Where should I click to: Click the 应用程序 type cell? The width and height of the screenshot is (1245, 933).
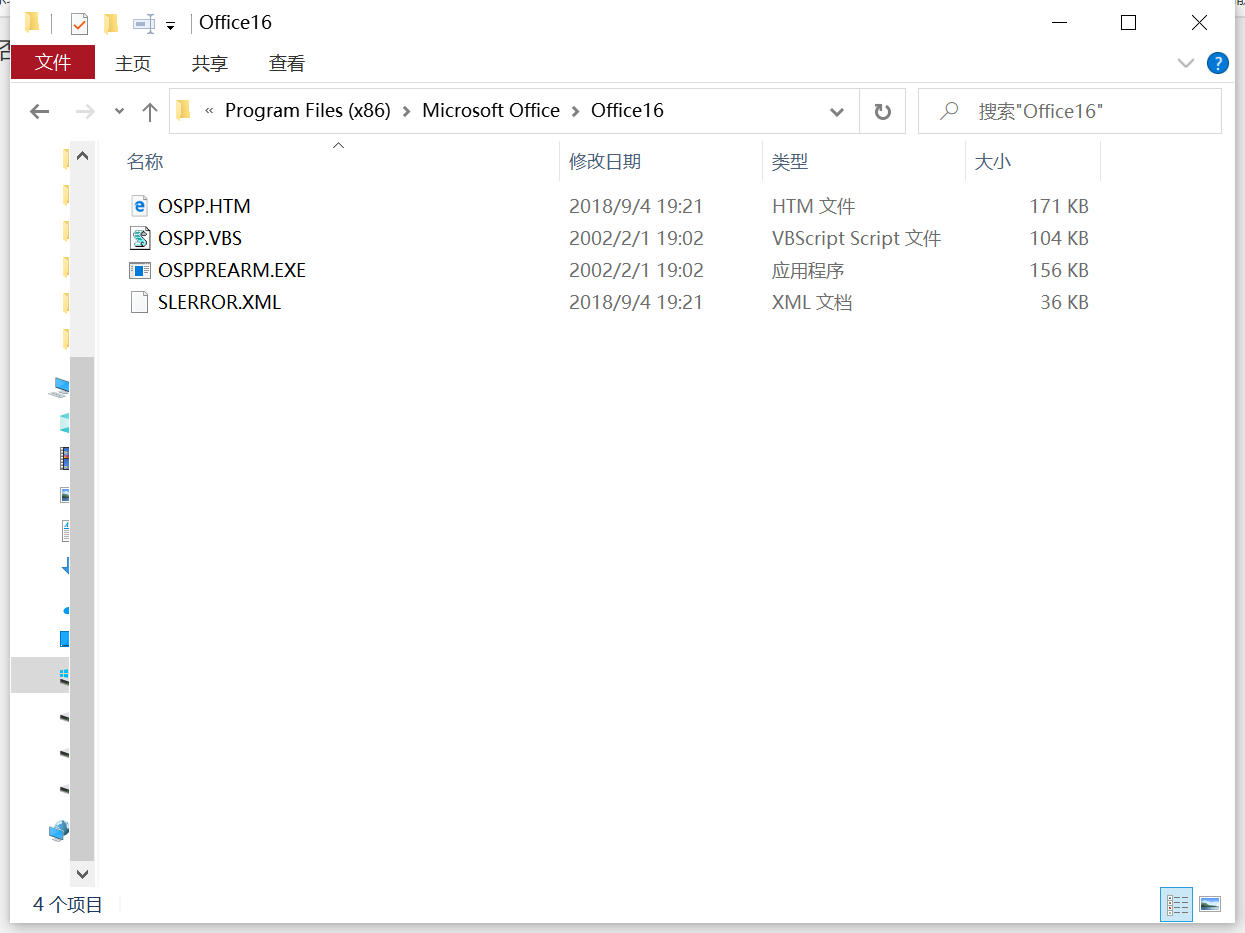(808, 270)
